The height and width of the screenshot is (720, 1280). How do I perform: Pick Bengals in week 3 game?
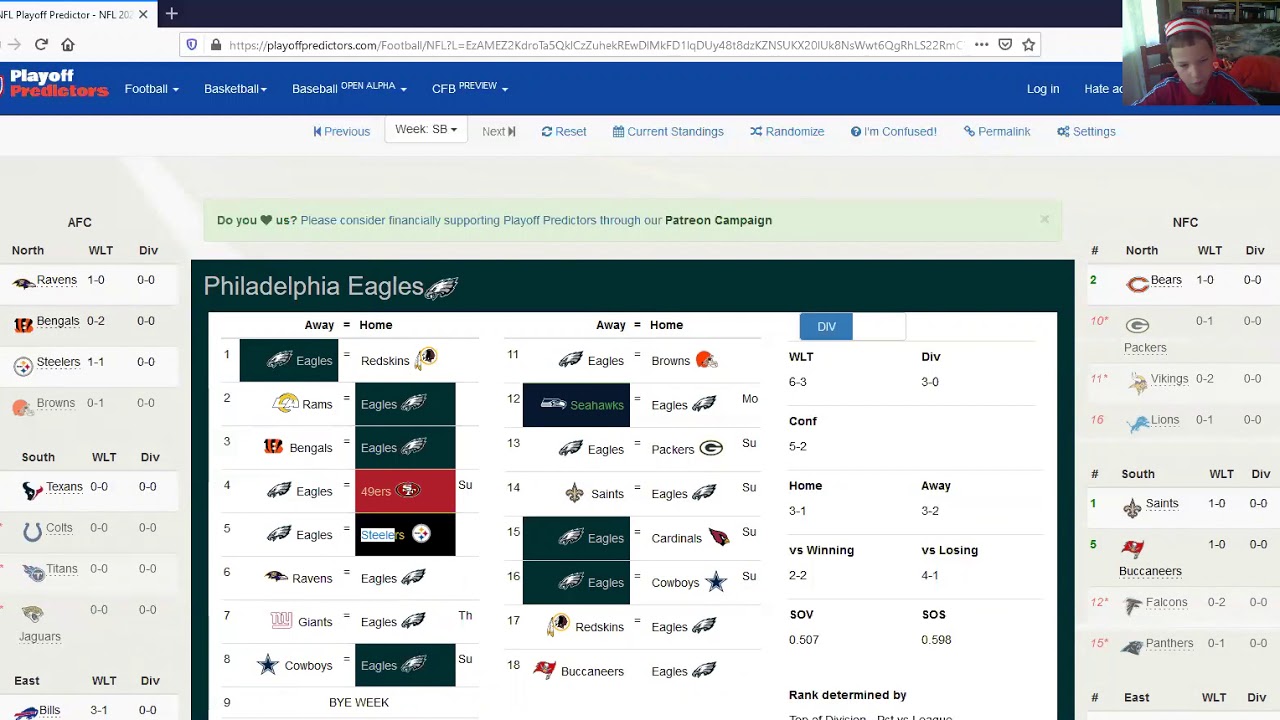pos(290,447)
